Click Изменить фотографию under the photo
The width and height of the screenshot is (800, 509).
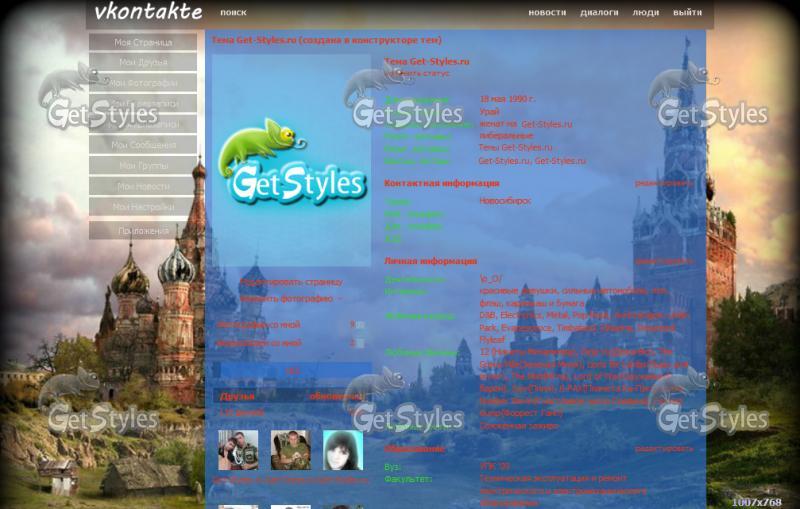click(x=286, y=298)
